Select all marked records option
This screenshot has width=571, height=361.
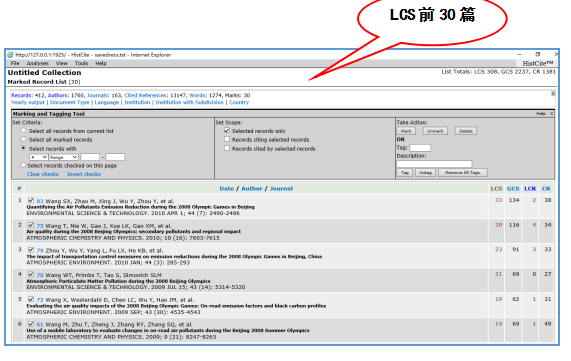point(24,139)
